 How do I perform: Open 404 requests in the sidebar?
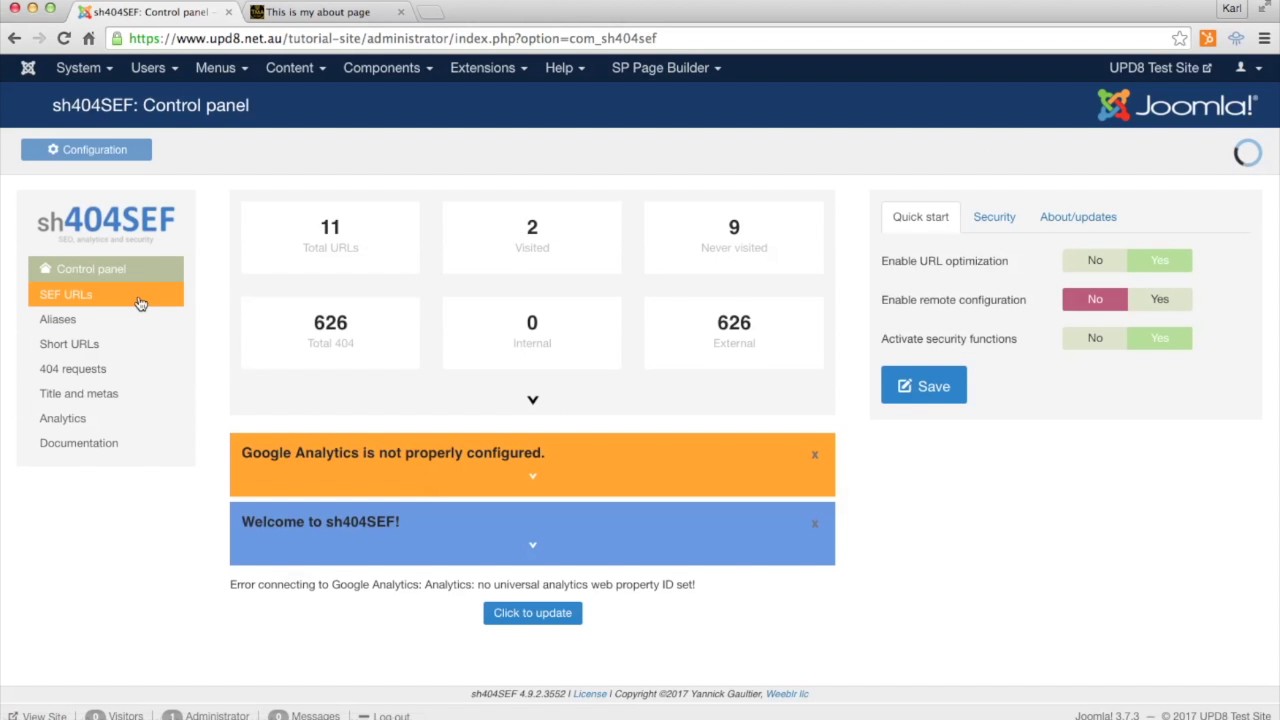(73, 369)
